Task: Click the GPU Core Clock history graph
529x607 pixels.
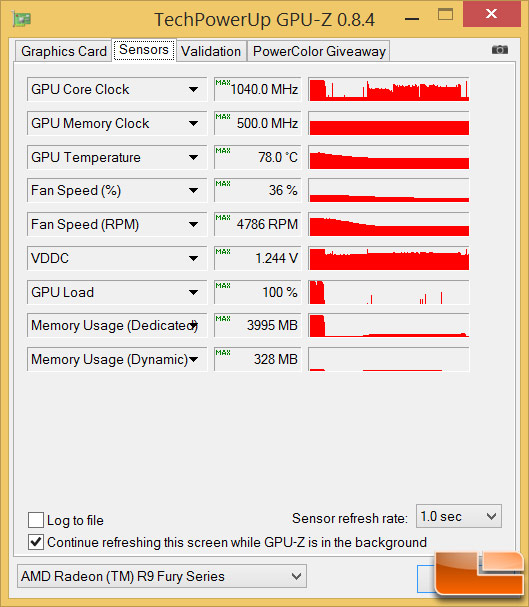Action: 389,89
